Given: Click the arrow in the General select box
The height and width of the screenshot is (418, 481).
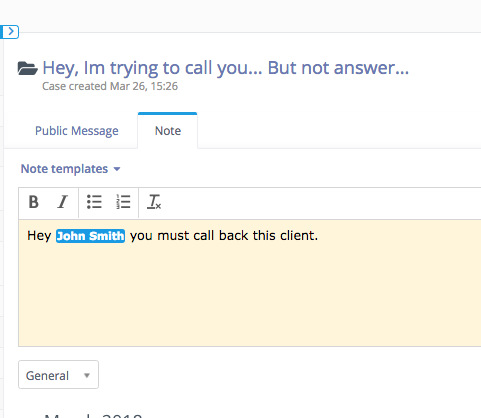Looking at the screenshot, I should [x=87, y=376].
